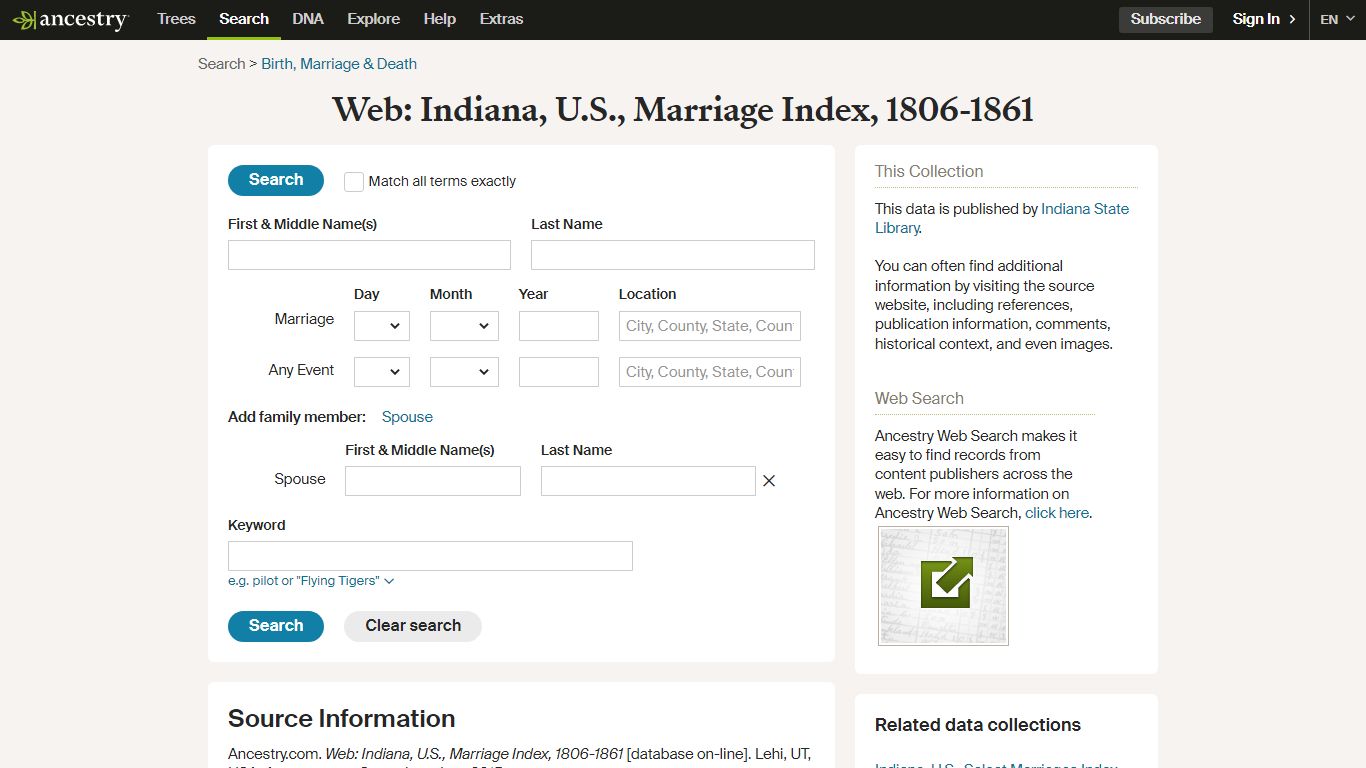Open the Web Search external link image
Image resolution: width=1366 pixels, height=768 pixels.
[943, 586]
